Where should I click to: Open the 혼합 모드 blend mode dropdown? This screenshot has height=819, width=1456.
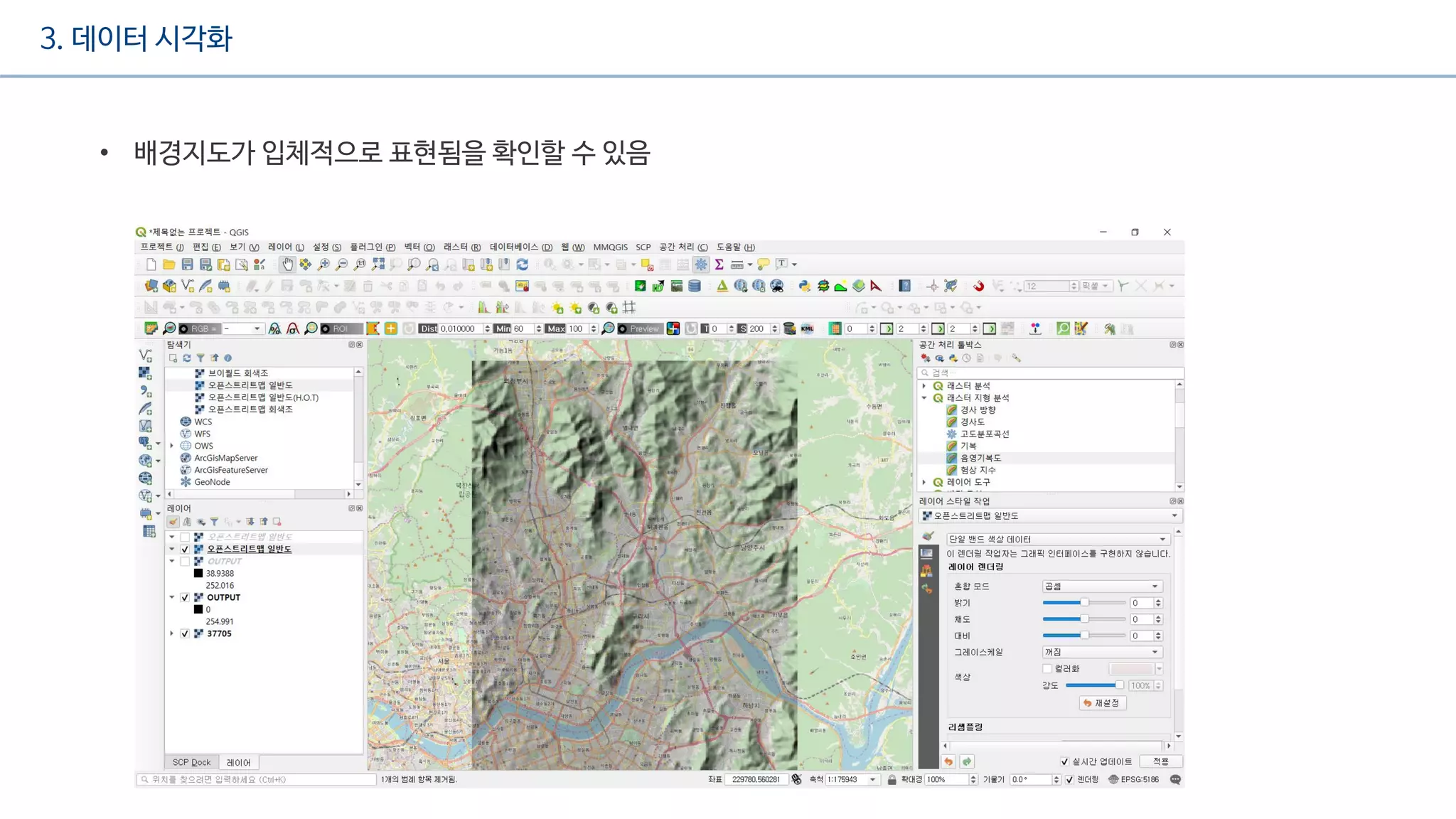pos(1102,587)
